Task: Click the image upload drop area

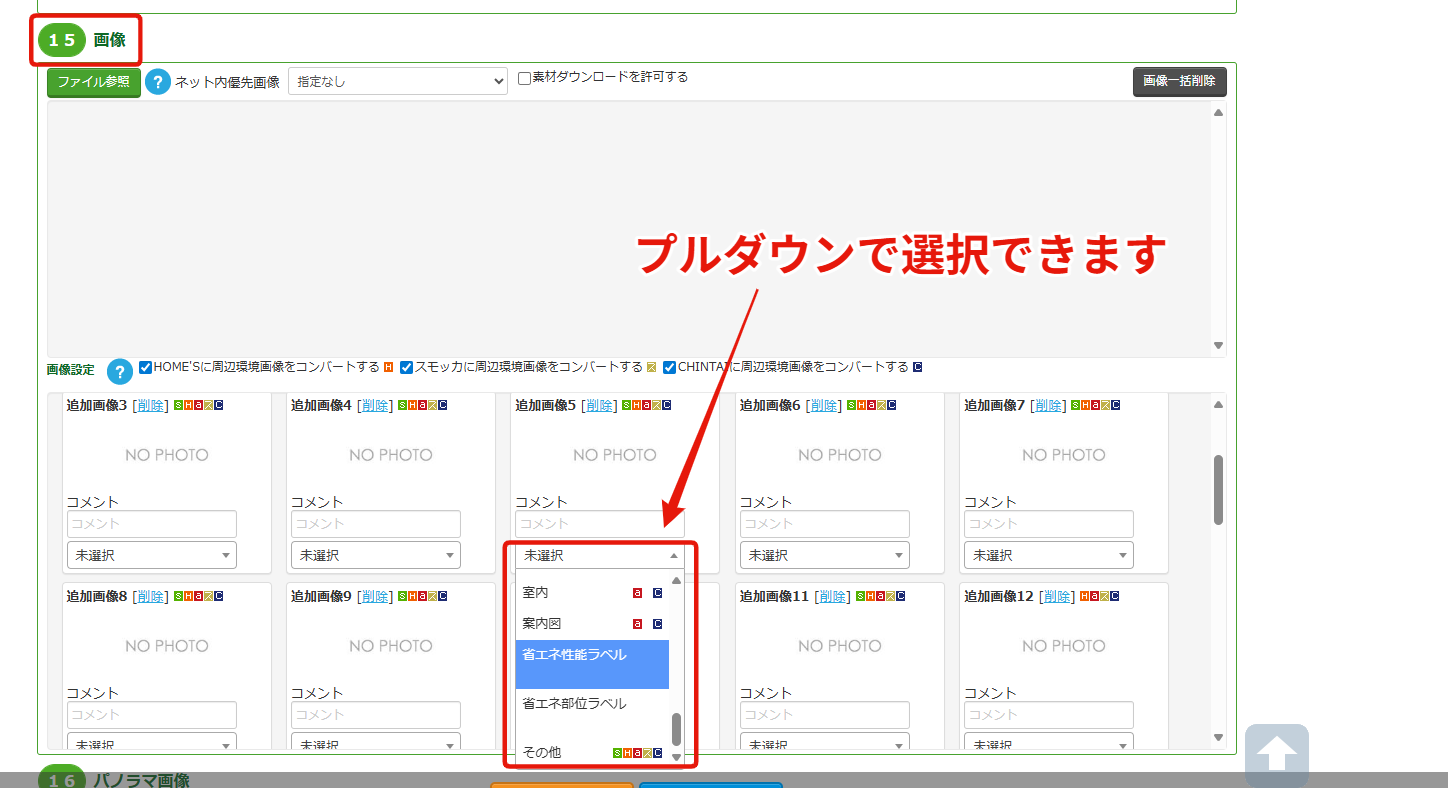Action: click(x=629, y=229)
